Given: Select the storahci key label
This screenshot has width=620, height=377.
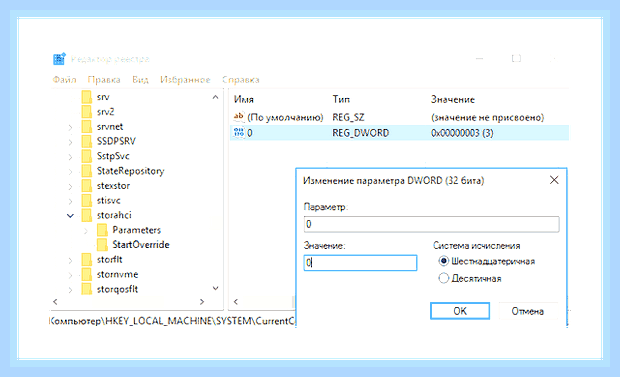Looking at the screenshot, I should coord(114,215).
